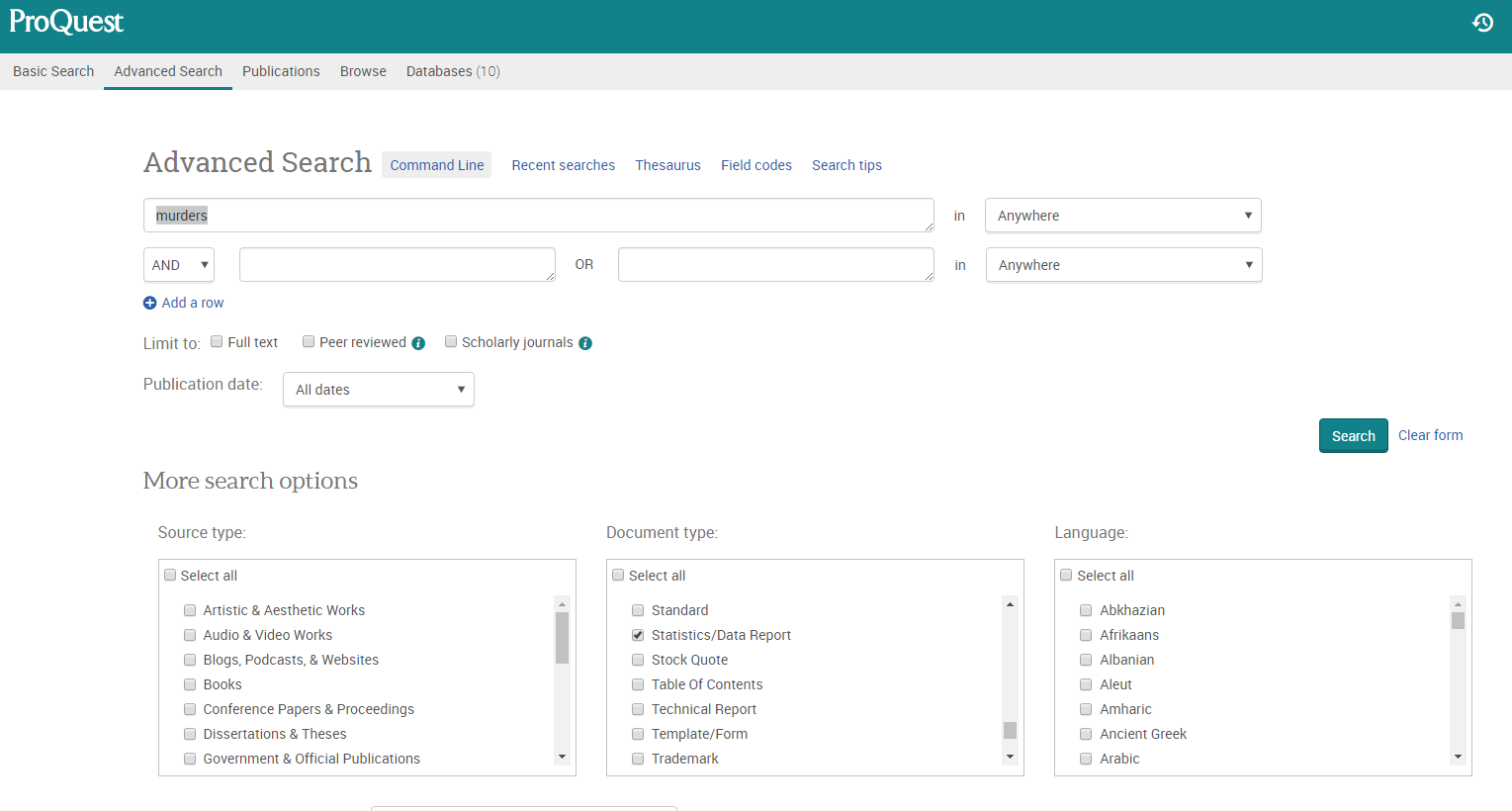
Task: Tick the Afrikaans language checkbox
Action: pos(1086,635)
